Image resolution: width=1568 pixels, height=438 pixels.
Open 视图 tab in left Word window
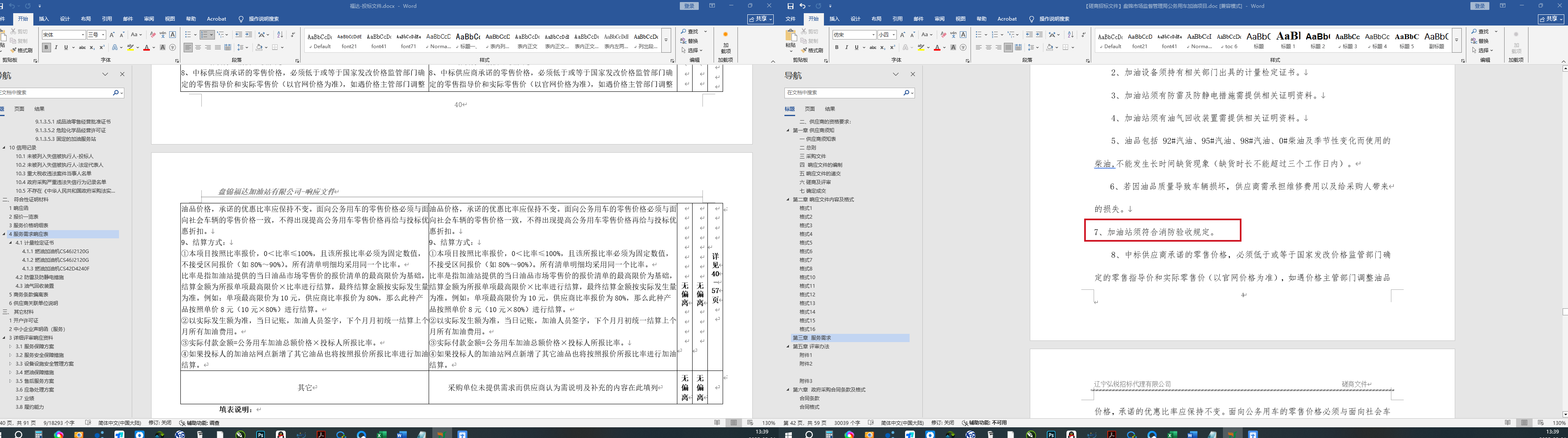[x=170, y=19]
